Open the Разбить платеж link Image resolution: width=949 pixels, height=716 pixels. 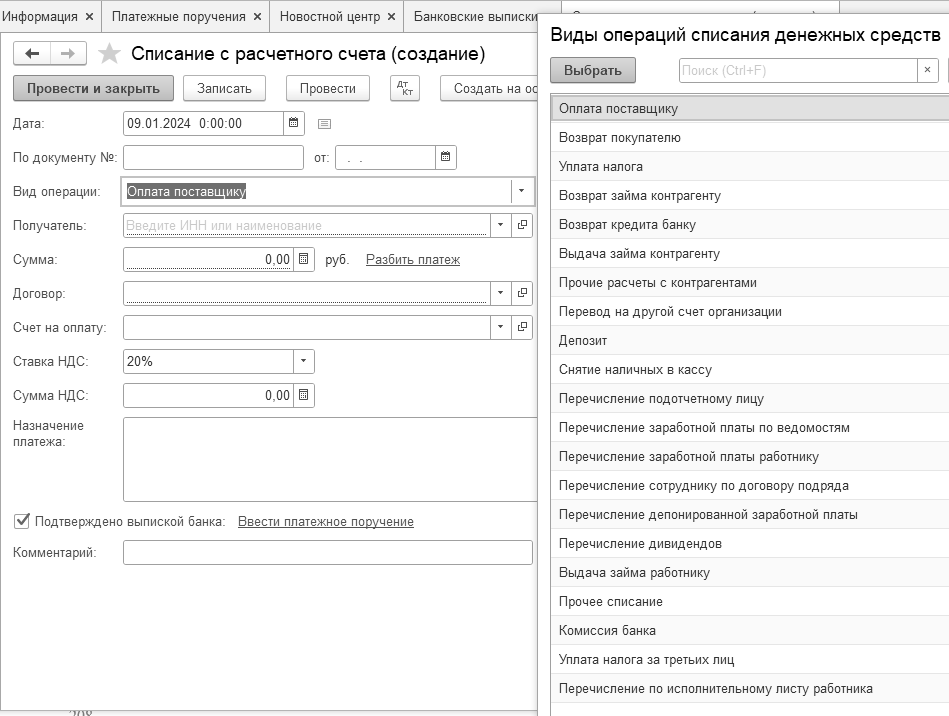[x=413, y=260]
